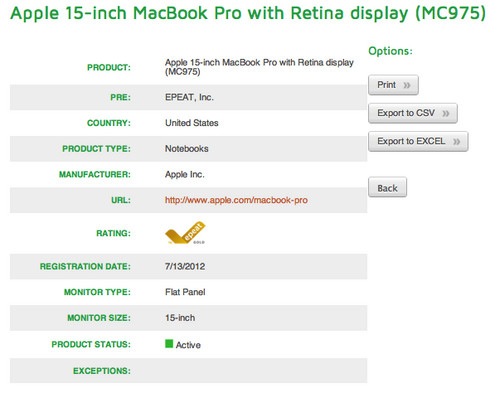This screenshot has width=500, height=393.
Task: Click the EPEAT Gold rating badge
Action: coord(185,233)
